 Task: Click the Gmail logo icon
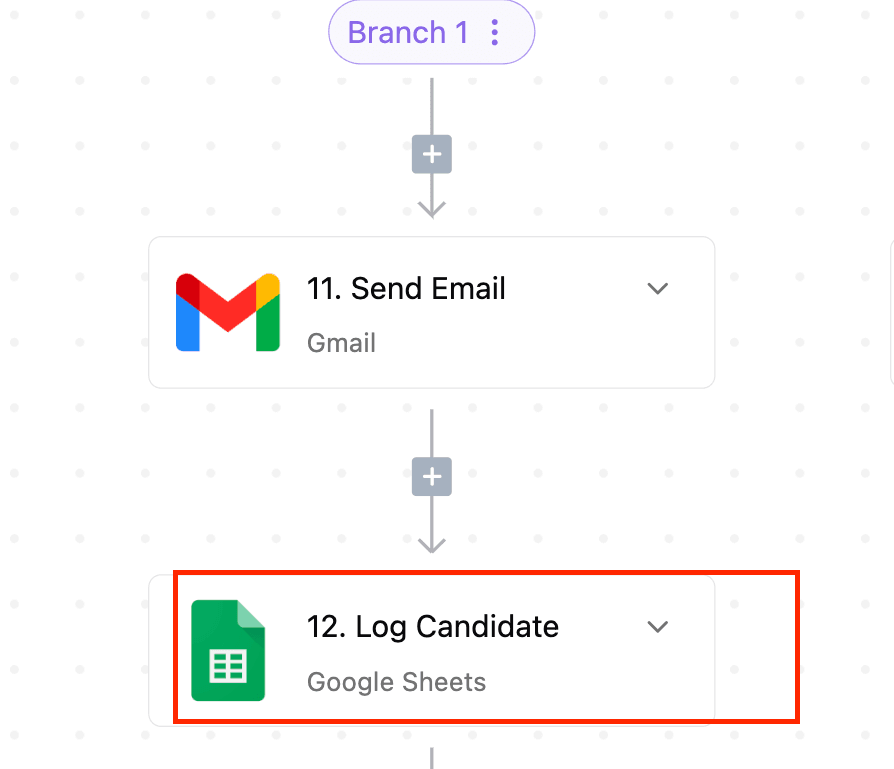coord(227,312)
